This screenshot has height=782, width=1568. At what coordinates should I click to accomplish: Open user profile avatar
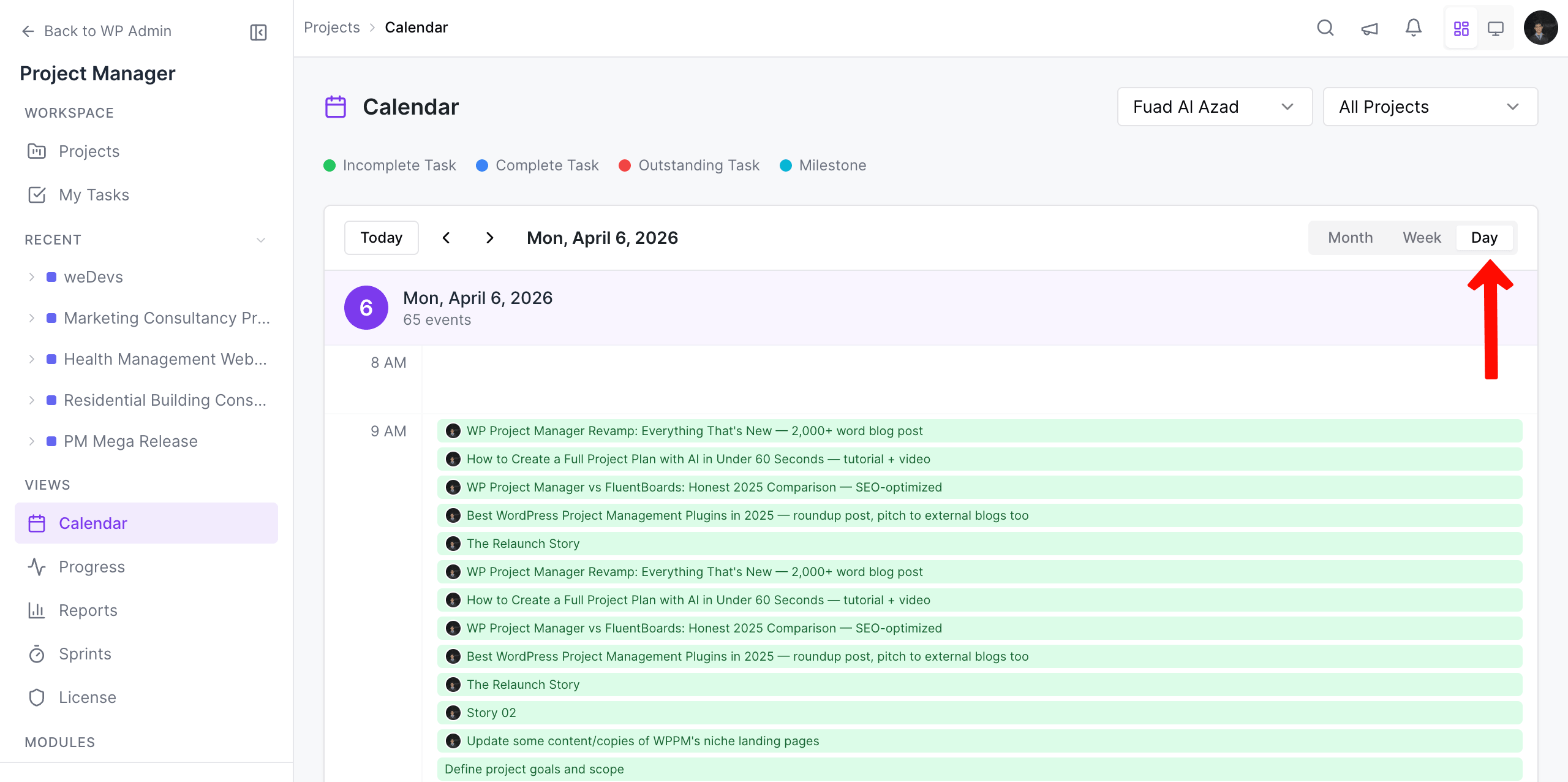1540,28
